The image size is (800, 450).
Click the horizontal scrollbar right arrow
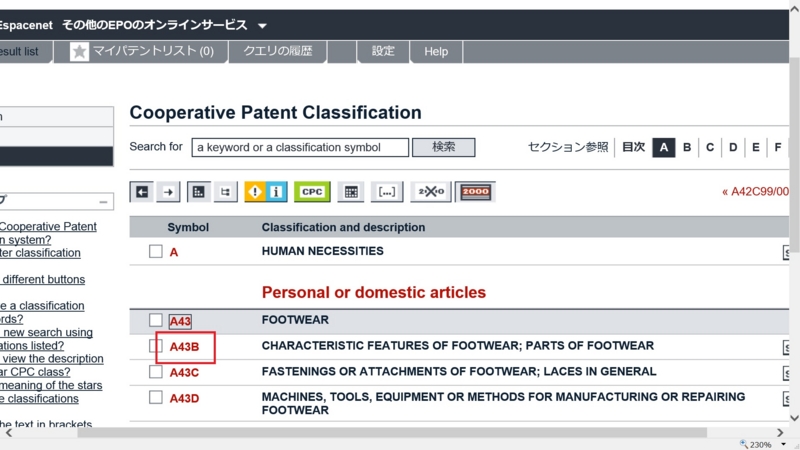[x=780, y=433]
